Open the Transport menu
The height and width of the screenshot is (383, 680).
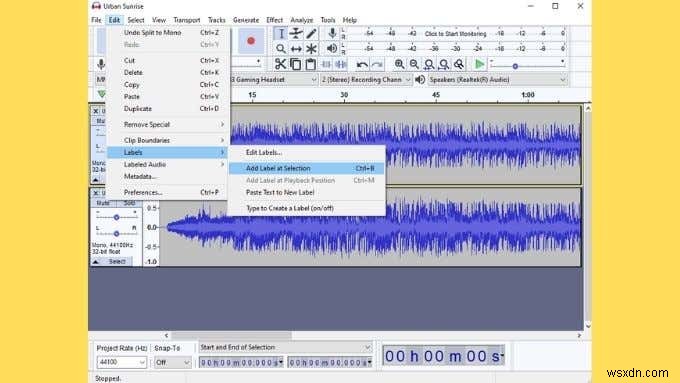(x=187, y=20)
